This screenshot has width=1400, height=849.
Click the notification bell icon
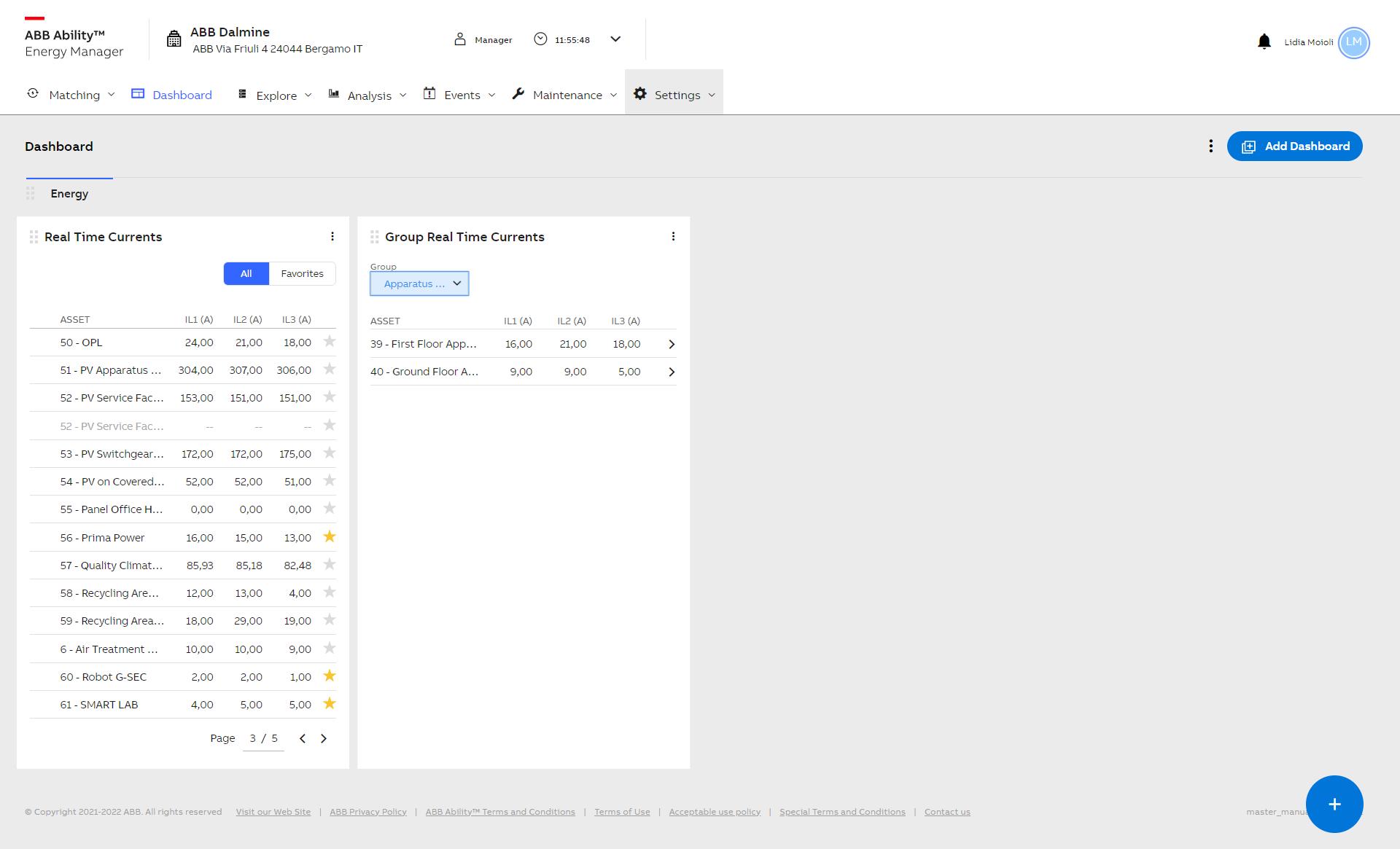(x=1264, y=42)
